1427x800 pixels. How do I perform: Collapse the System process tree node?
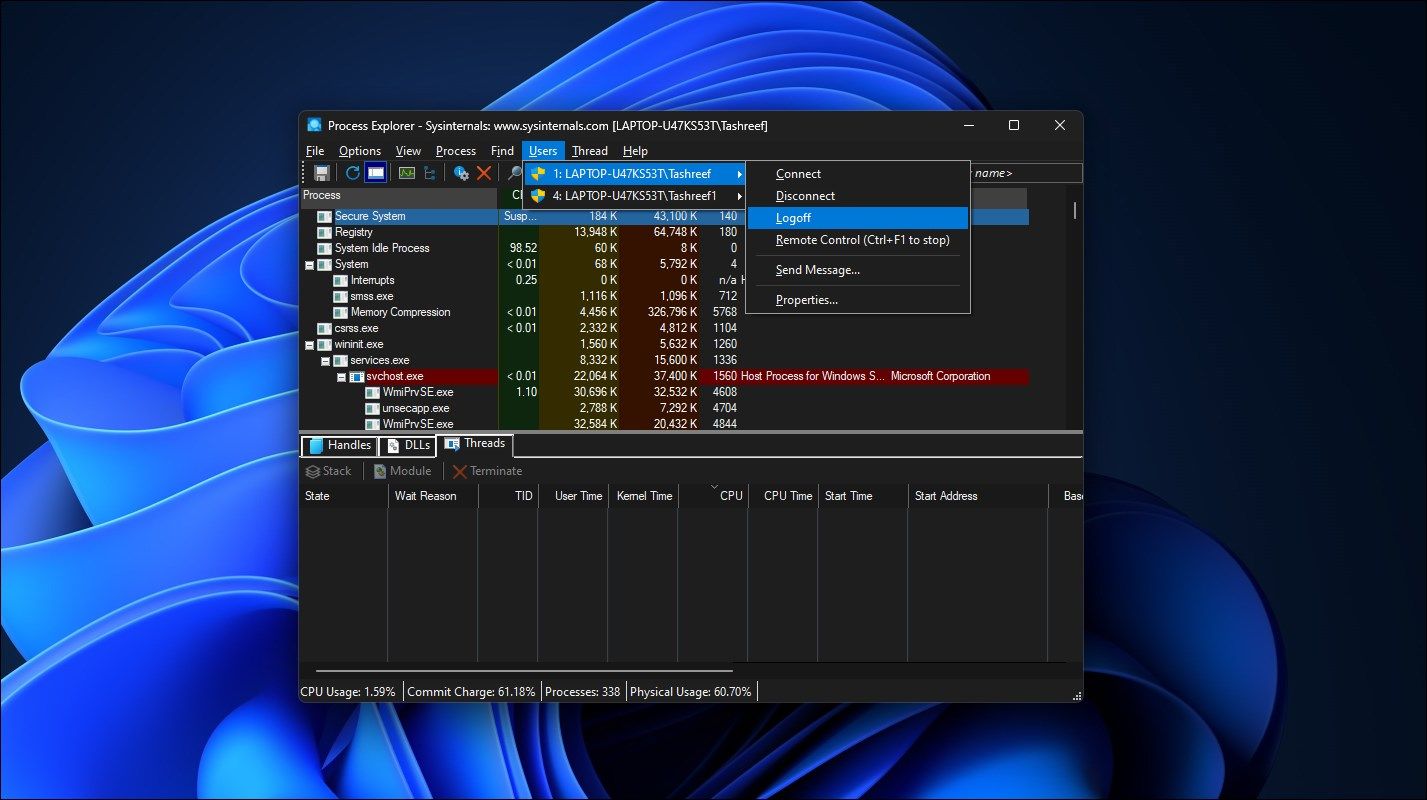click(x=307, y=264)
